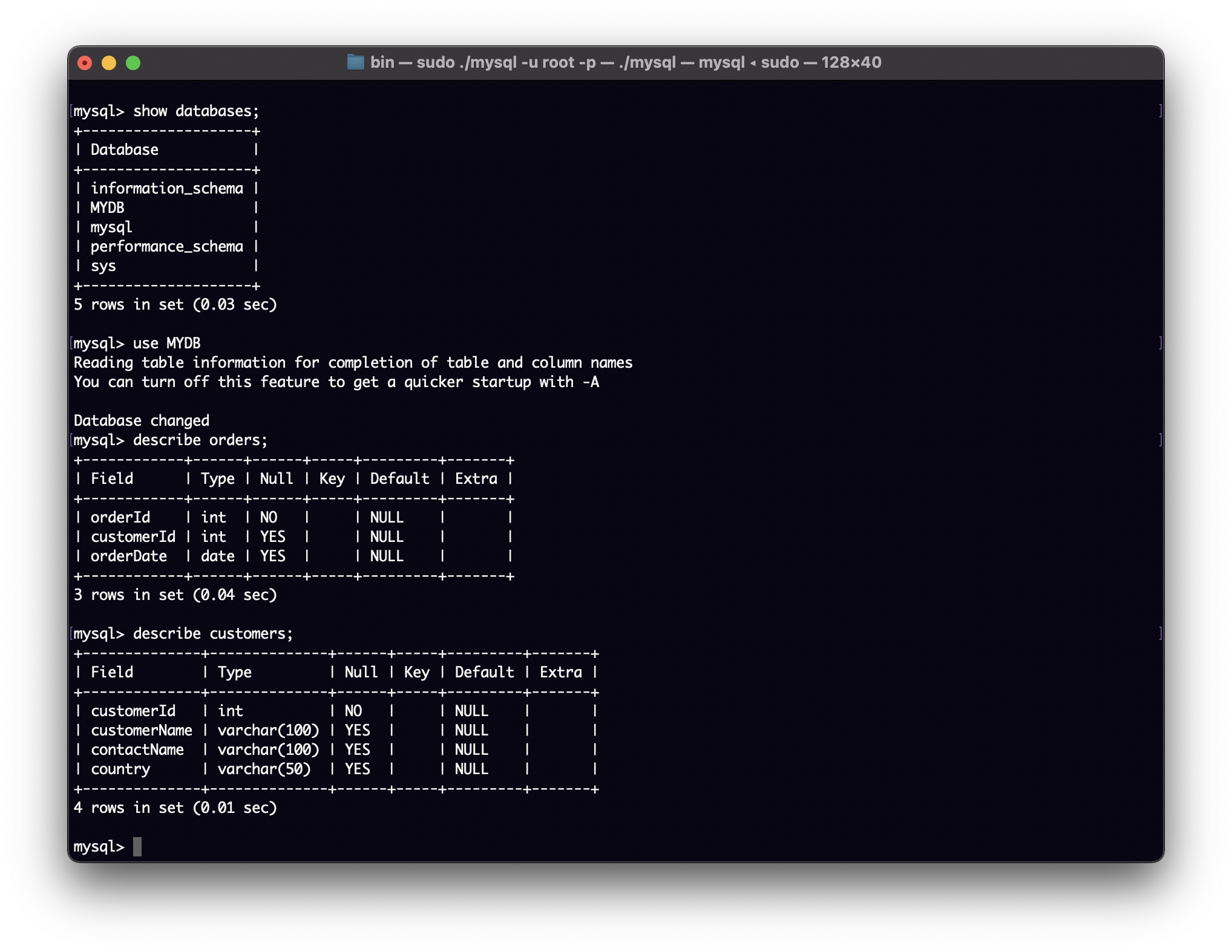Click 'You can turn off this feature' line

[336, 382]
